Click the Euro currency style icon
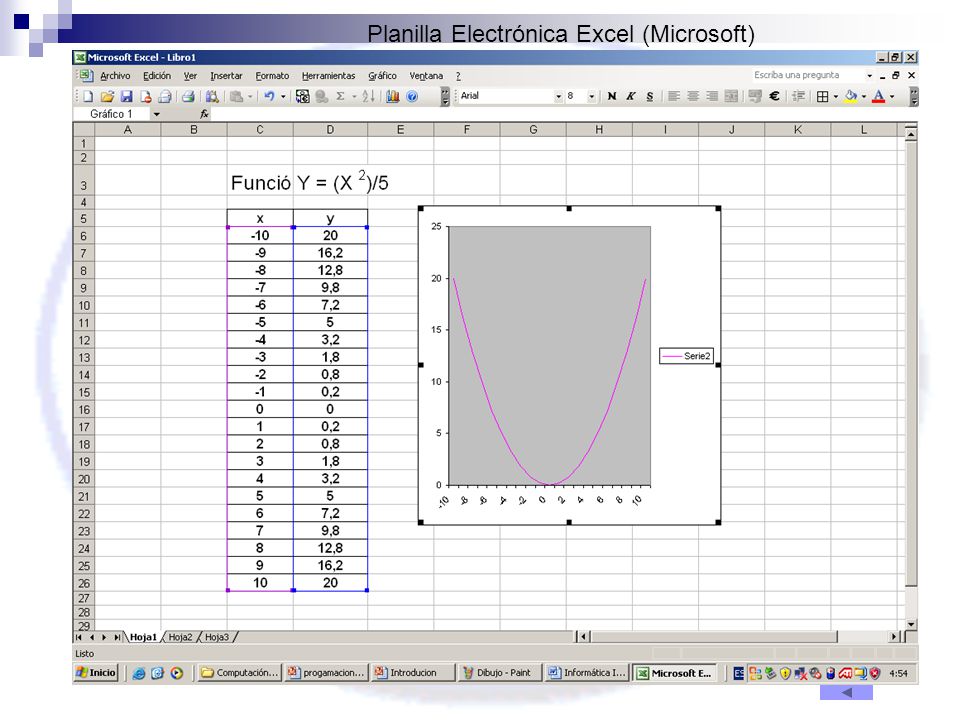 click(774, 96)
